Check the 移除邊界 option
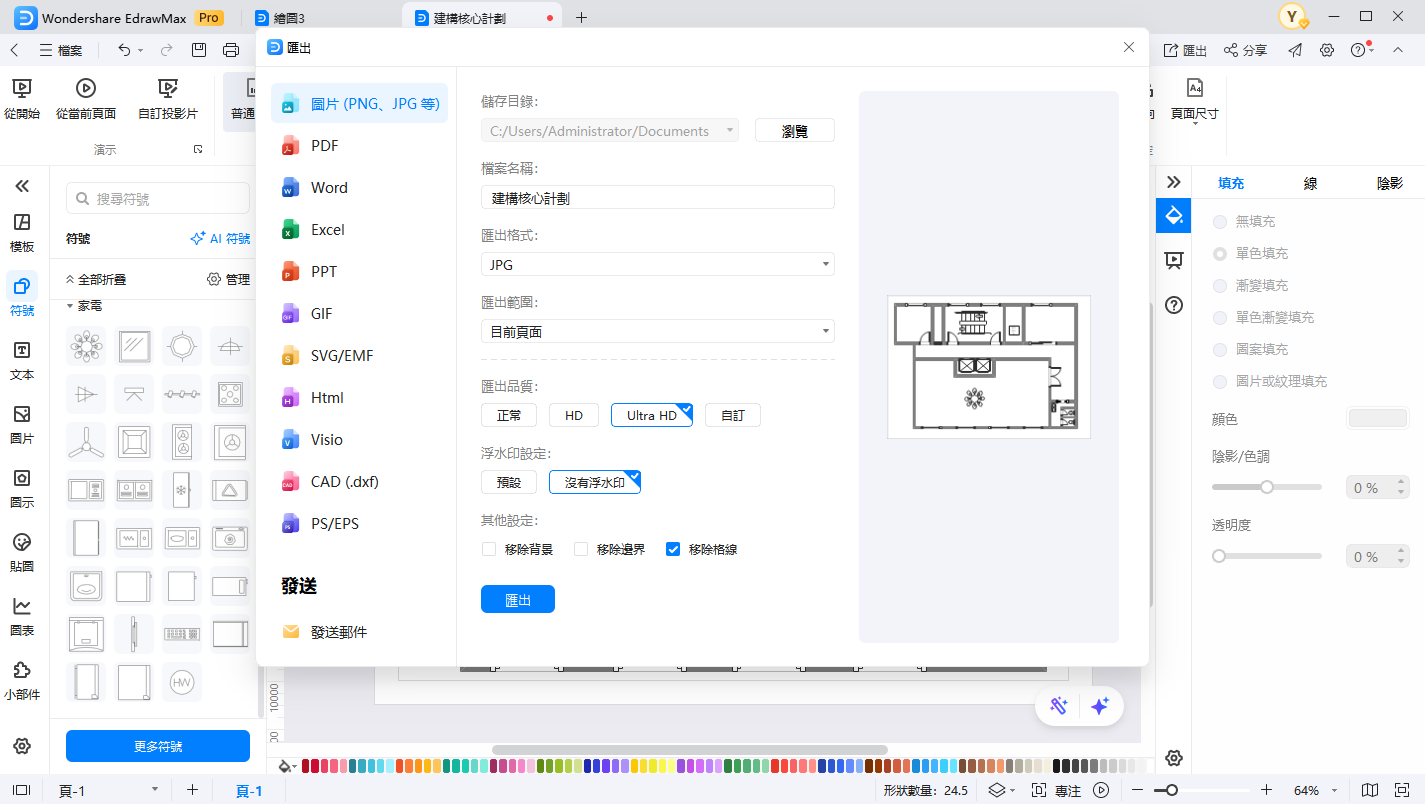The width and height of the screenshot is (1425, 804). pyautogui.click(x=581, y=548)
